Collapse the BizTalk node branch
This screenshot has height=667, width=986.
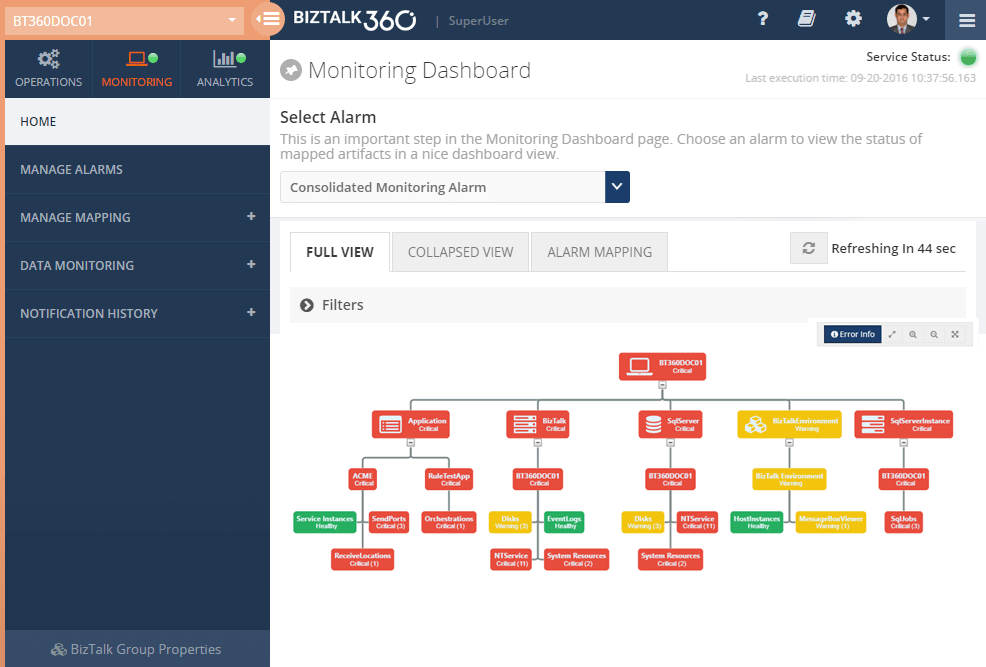(x=538, y=443)
